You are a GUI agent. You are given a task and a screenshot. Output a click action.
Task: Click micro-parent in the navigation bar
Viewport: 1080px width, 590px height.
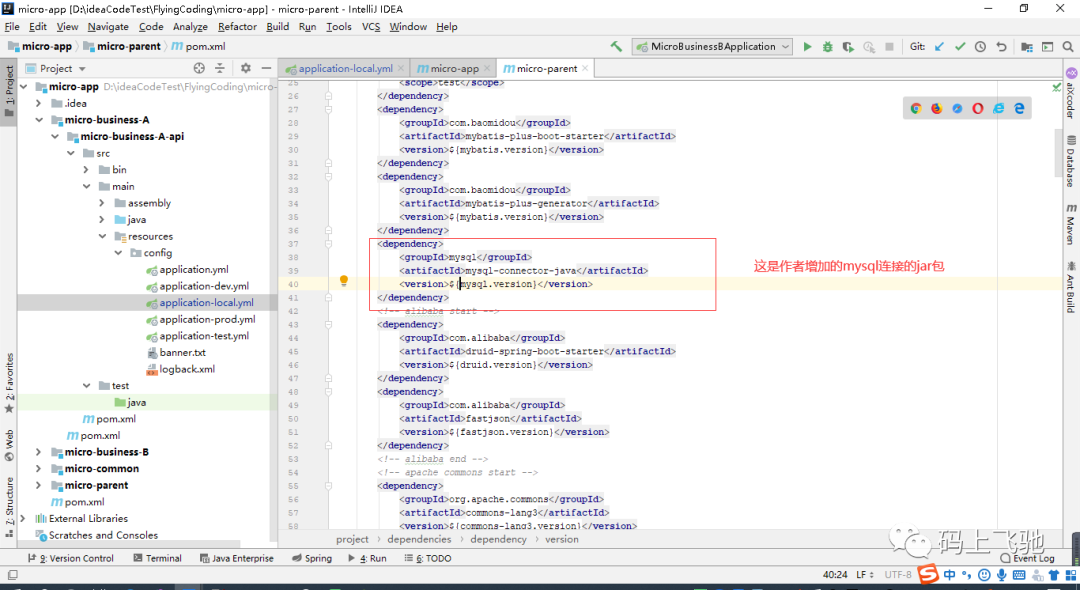(122, 47)
